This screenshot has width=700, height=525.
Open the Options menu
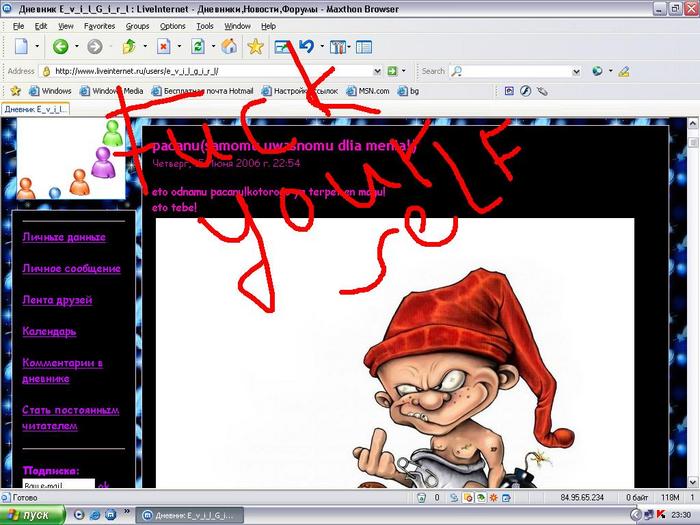[x=172, y=26]
